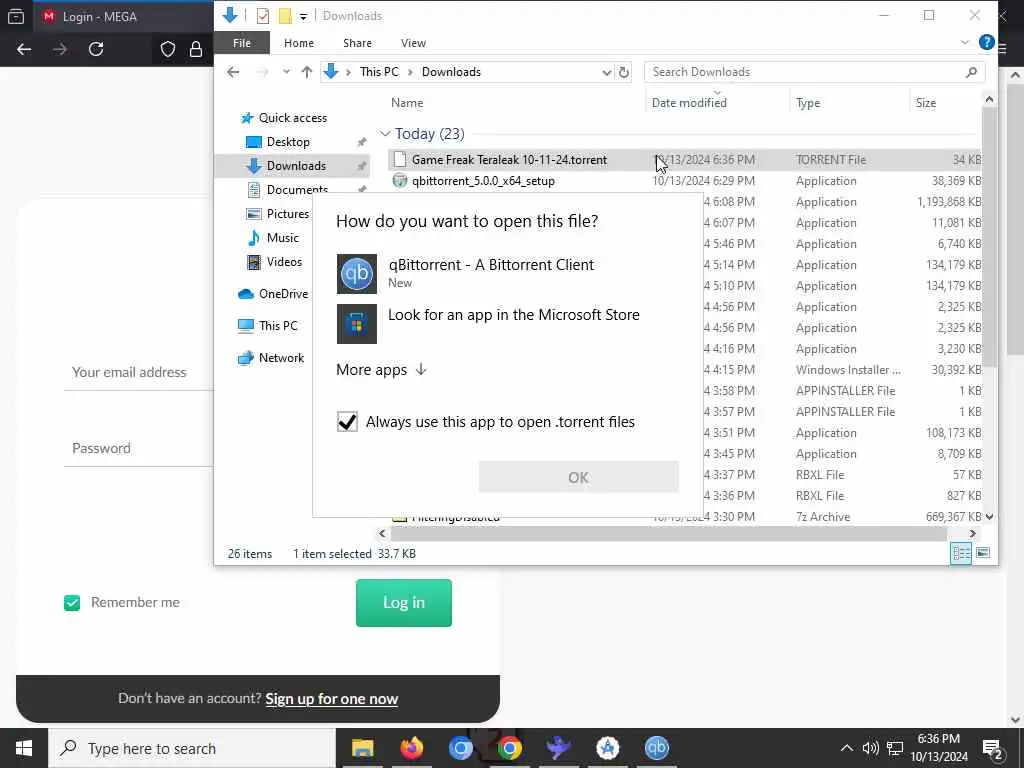This screenshot has width=1024, height=768.
Task: Toggle the Remember me checkbox on MEGA
Action: point(72,603)
